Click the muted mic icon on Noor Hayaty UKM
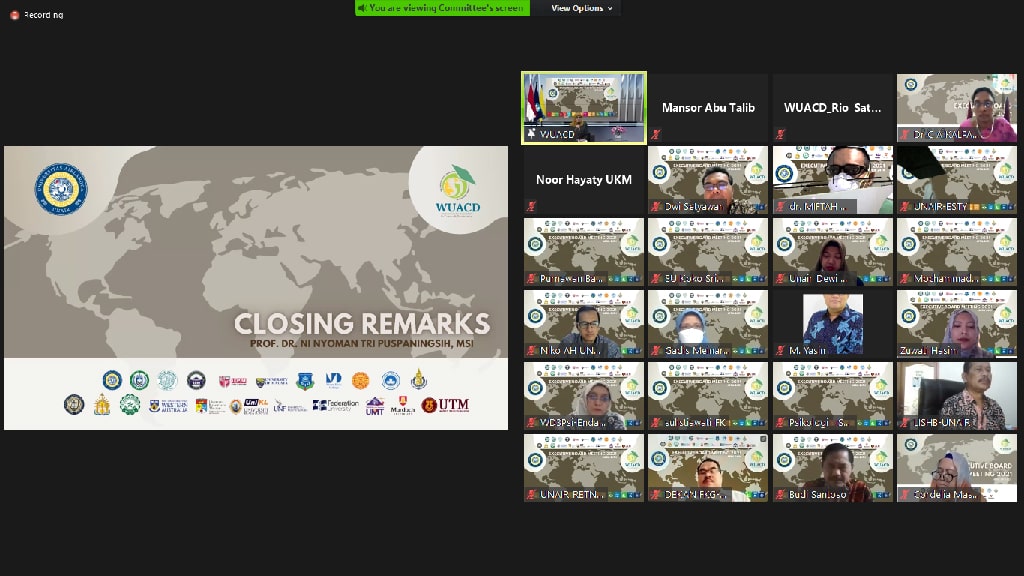This screenshot has width=1024, height=576. [x=532, y=207]
